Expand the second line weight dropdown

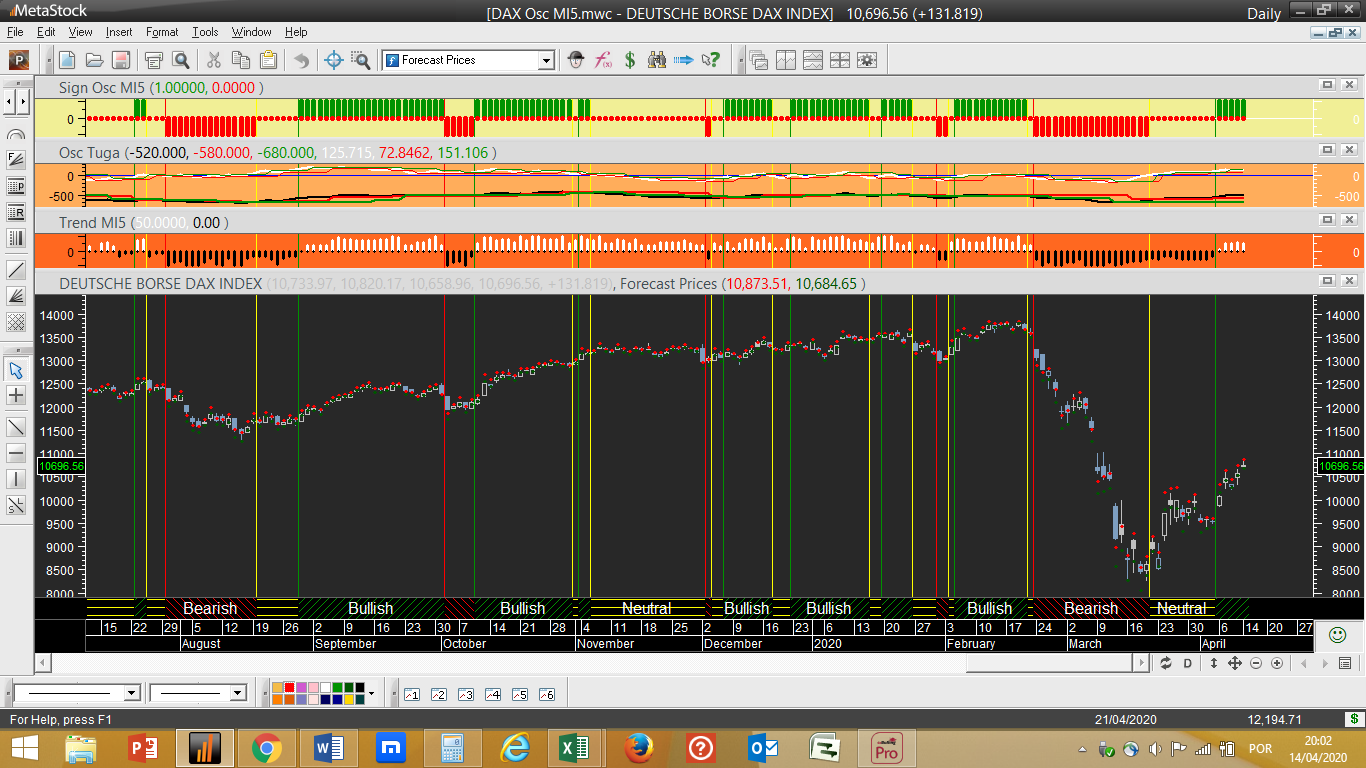(237, 693)
